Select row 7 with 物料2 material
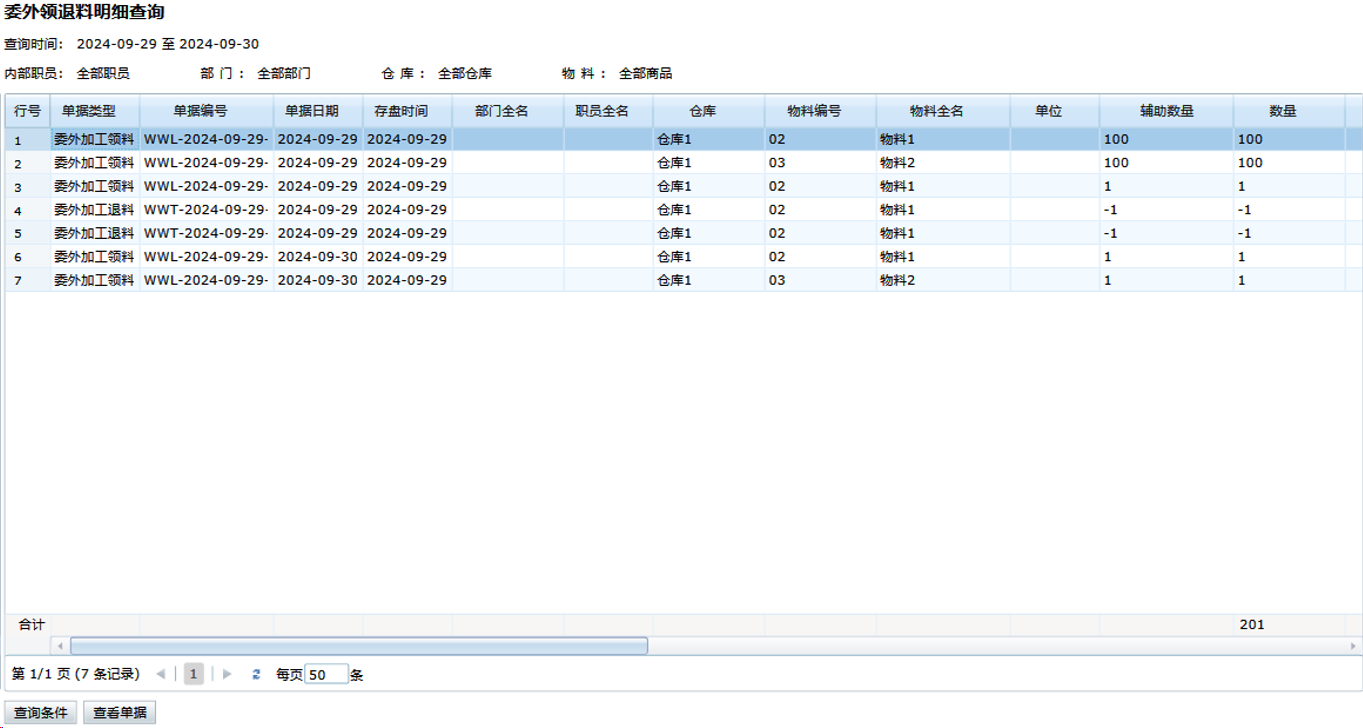Screen dimensions: 1363x728 click(x=897, y=280)
